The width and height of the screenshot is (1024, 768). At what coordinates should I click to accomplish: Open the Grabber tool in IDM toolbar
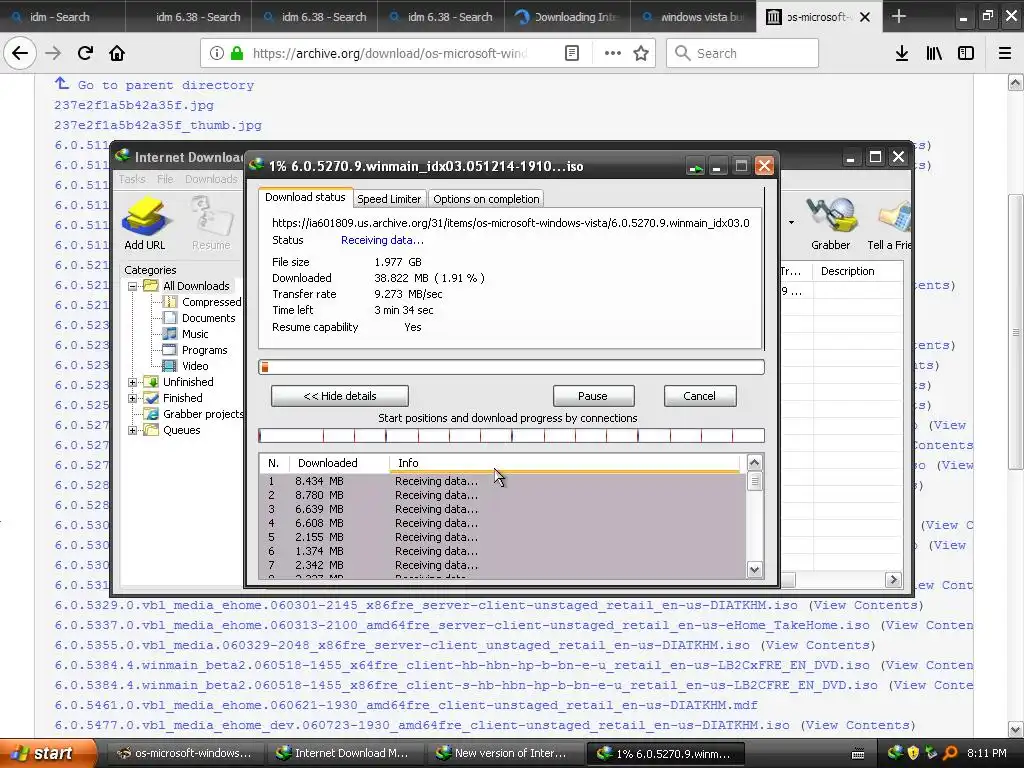coord(831,223)
